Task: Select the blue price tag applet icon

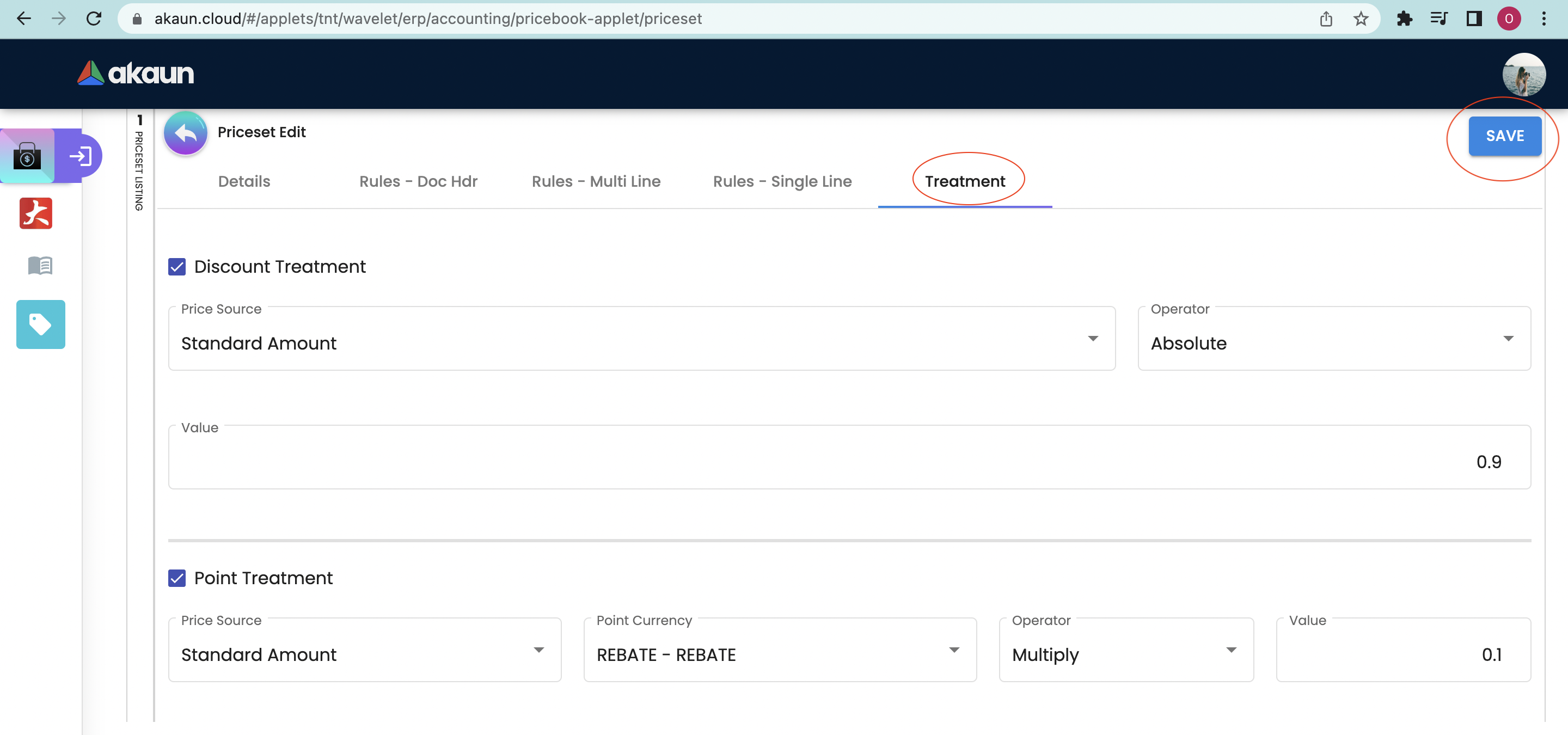Action: [41, 324]
